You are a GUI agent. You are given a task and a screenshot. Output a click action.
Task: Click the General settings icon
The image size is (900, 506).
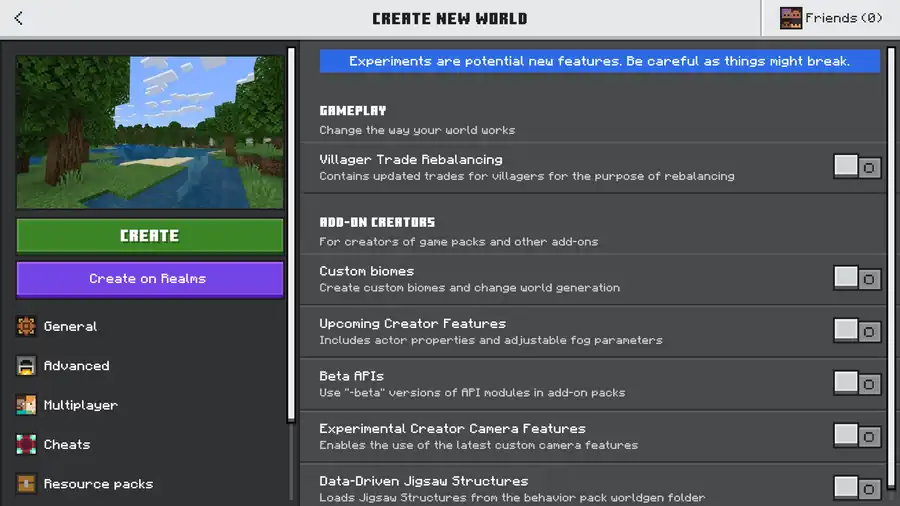click(26, 326)
